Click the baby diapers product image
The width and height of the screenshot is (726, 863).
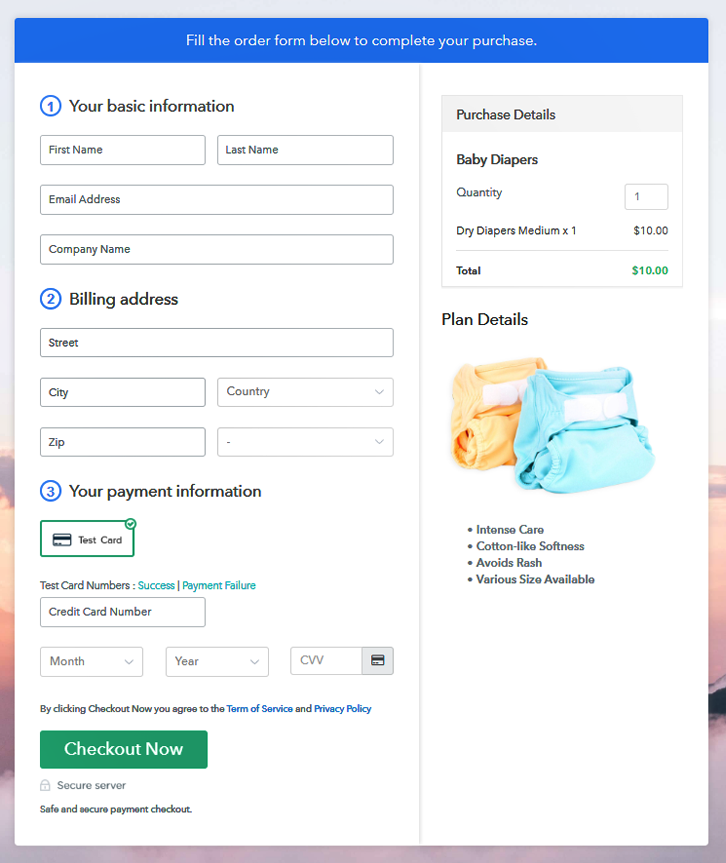[552, 424]
